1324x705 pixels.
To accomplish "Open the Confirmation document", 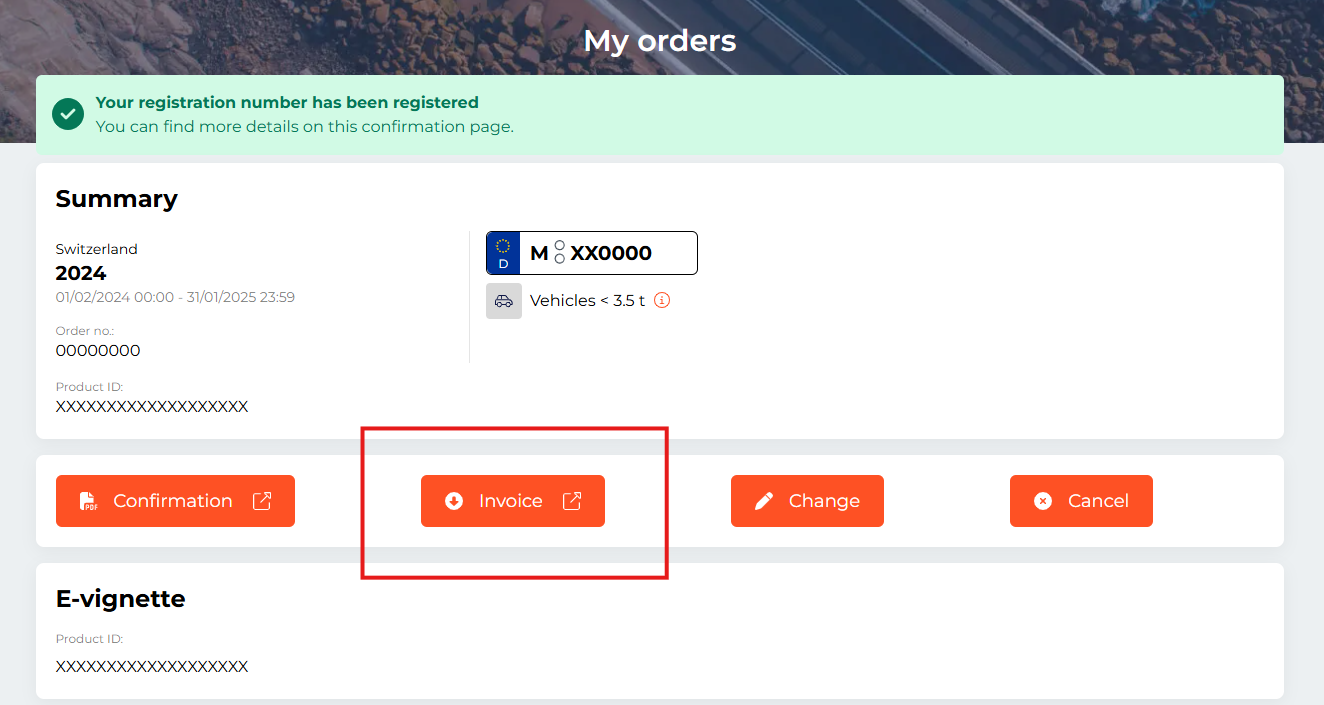I will click(x=175, y=500).
